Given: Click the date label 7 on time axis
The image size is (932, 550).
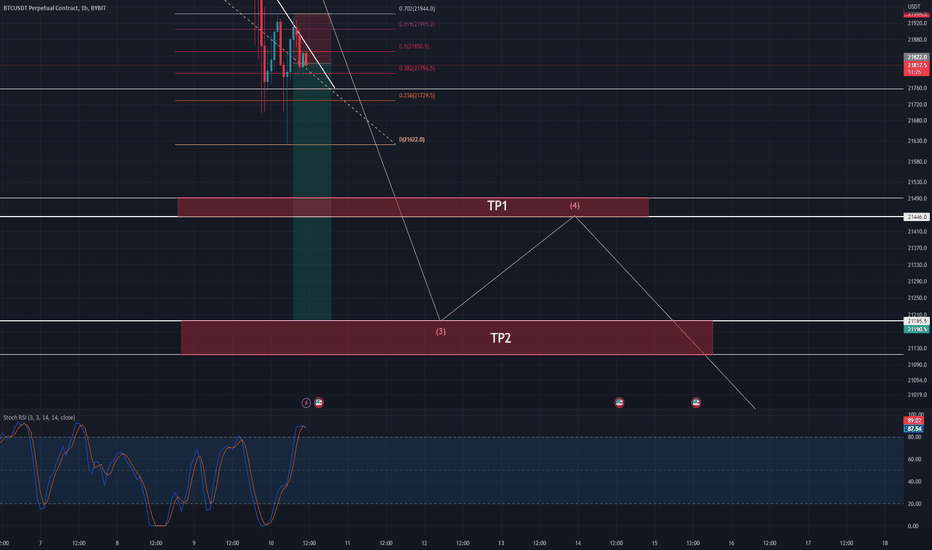Looking at the screenshot, I should coord(40,543).
